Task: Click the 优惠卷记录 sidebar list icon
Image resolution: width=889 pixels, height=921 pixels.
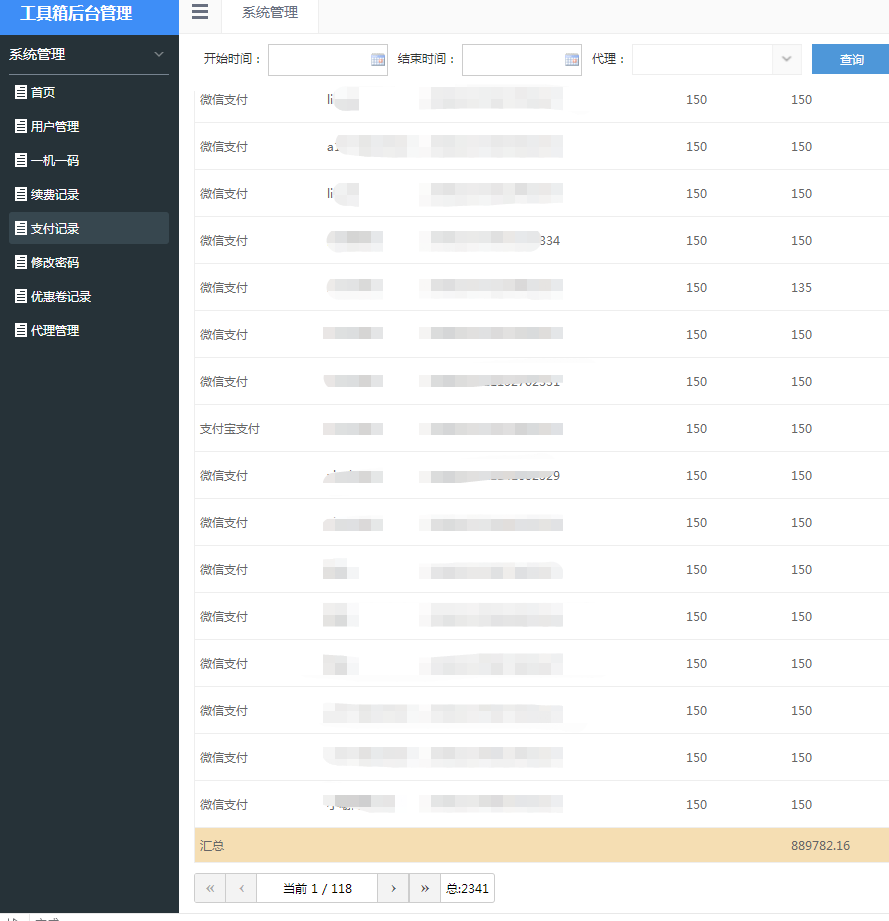Action: [x=21, y=296]
